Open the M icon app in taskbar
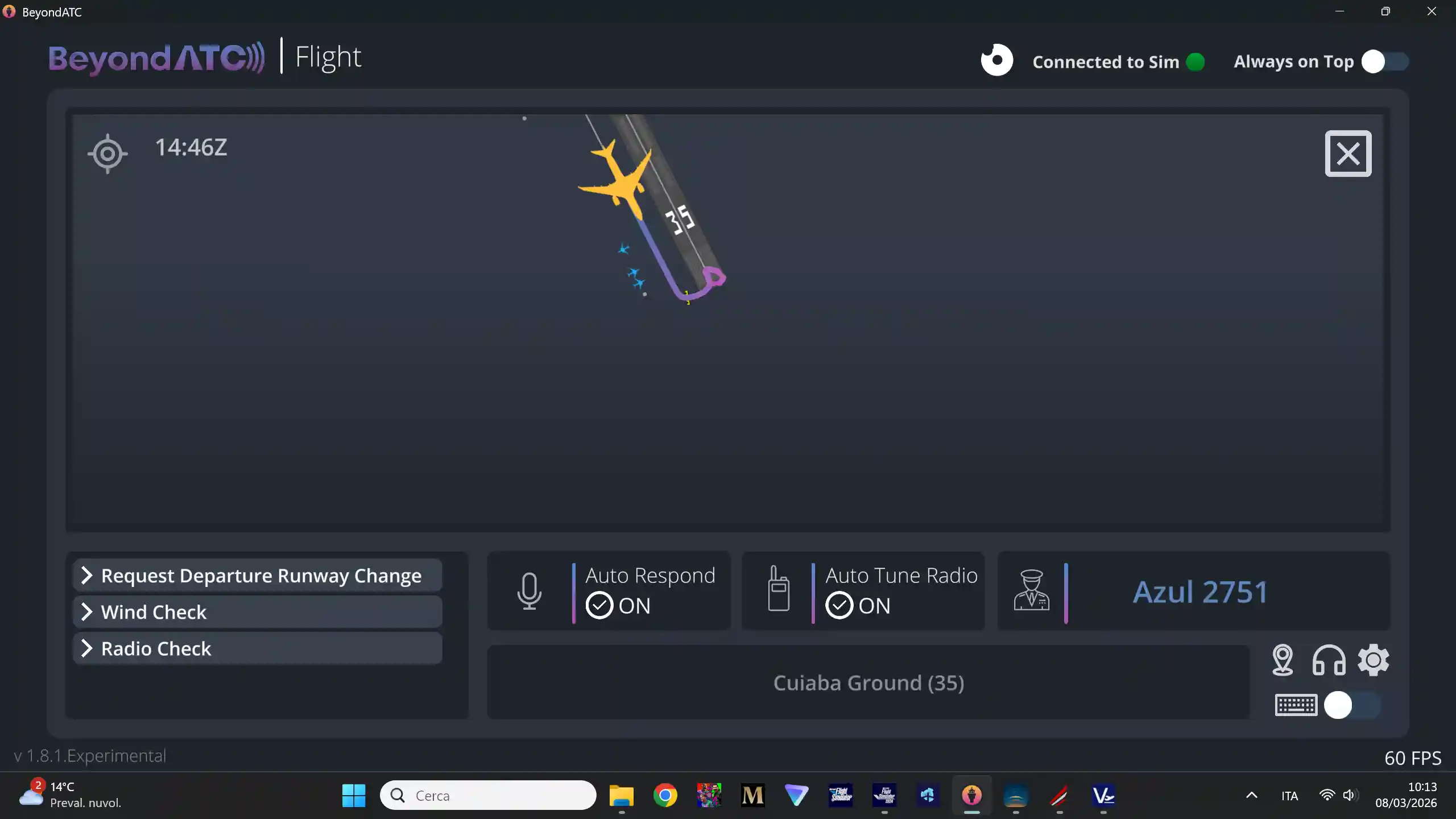The width and height of the screenshot is (1456, 819). [752, 795]
